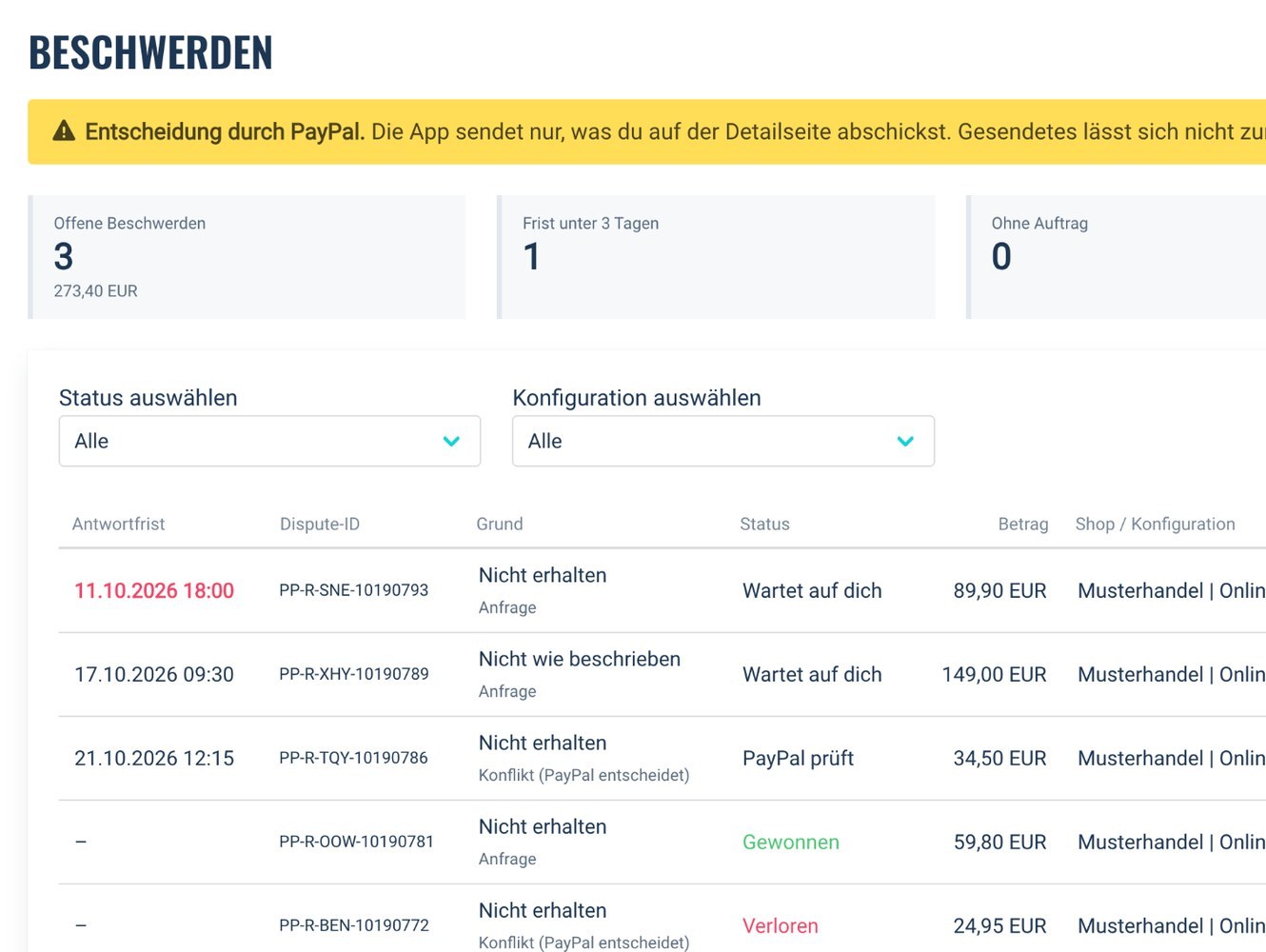
Task: Click the amount 89,90 EUR
Action: tap(1000, 590)
